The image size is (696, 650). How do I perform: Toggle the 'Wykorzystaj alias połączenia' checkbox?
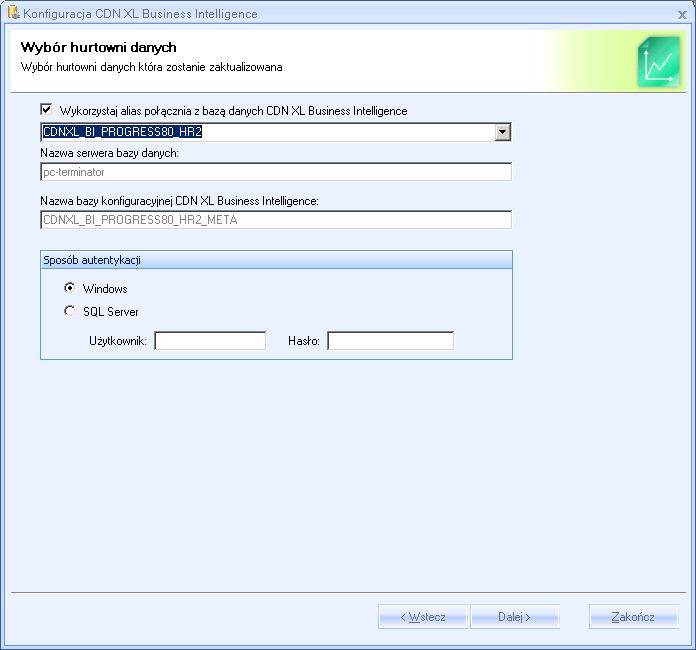click(x=46, y=109)
